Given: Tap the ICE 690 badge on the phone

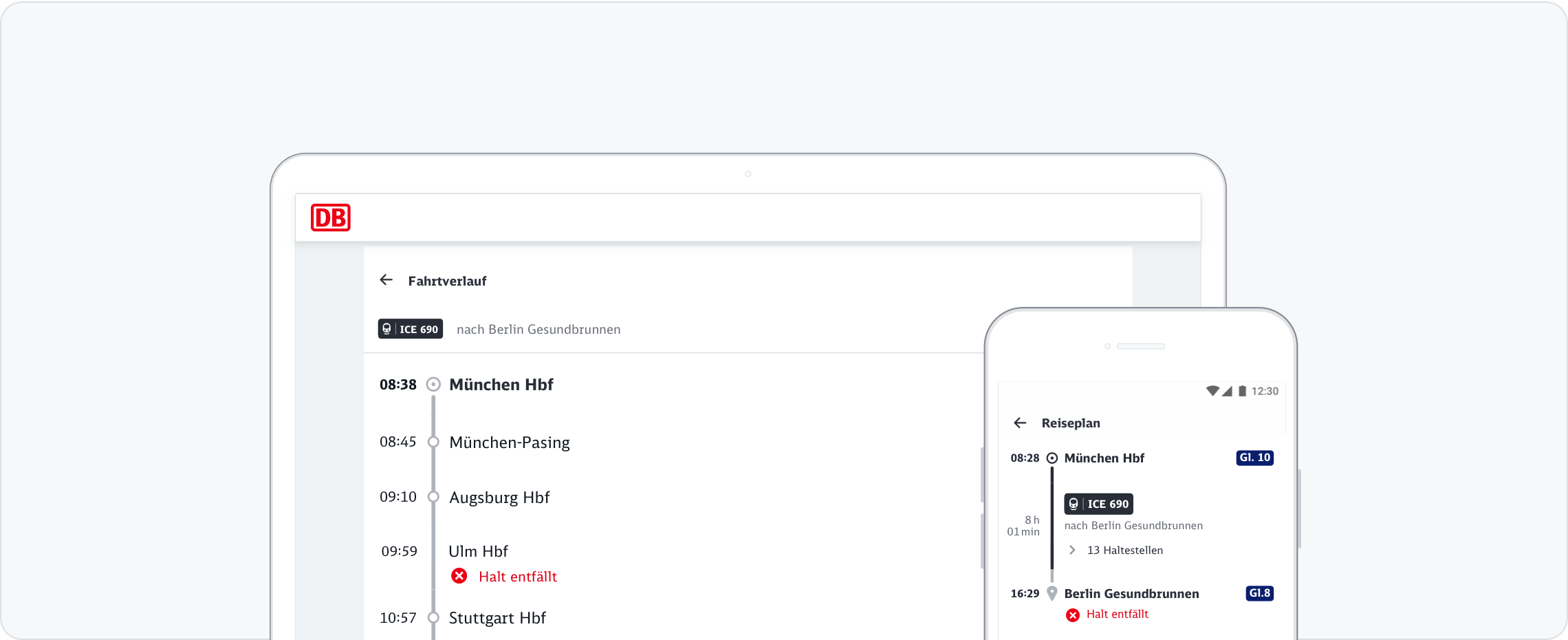Looking at the screenshot, I should (x=1098, y=504).
